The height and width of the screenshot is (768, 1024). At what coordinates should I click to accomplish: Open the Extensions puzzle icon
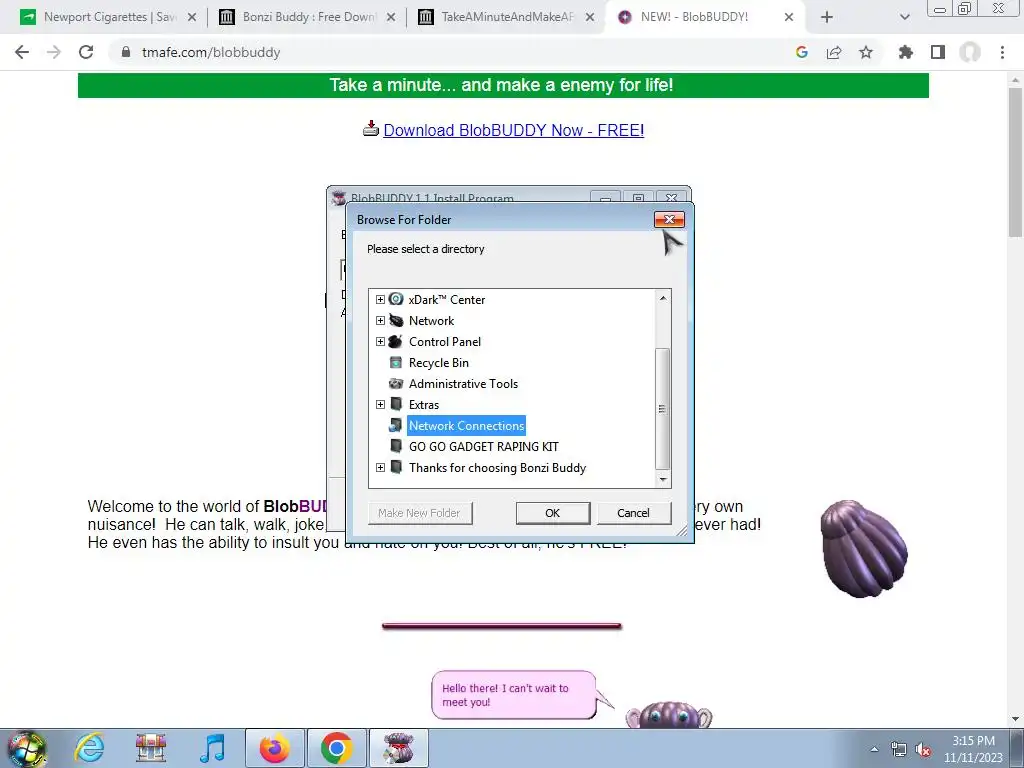pos(906,52)
